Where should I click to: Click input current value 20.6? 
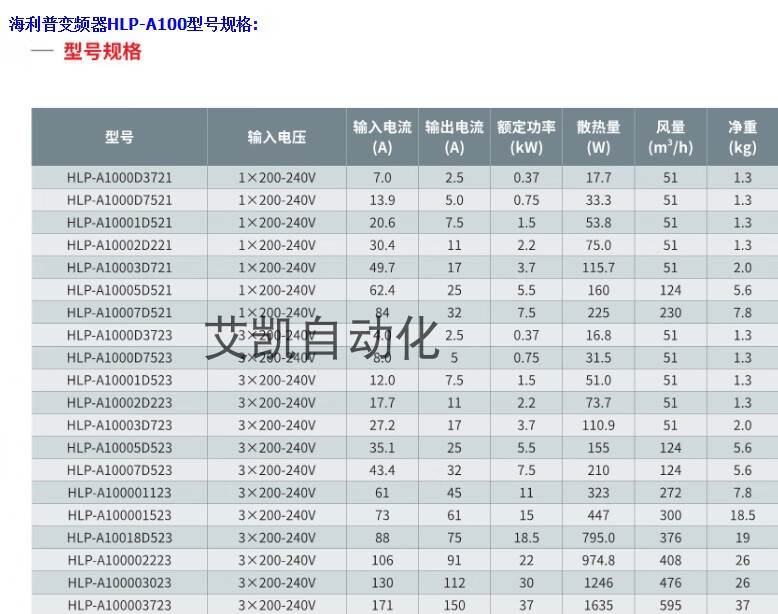[x=382, y=222]
